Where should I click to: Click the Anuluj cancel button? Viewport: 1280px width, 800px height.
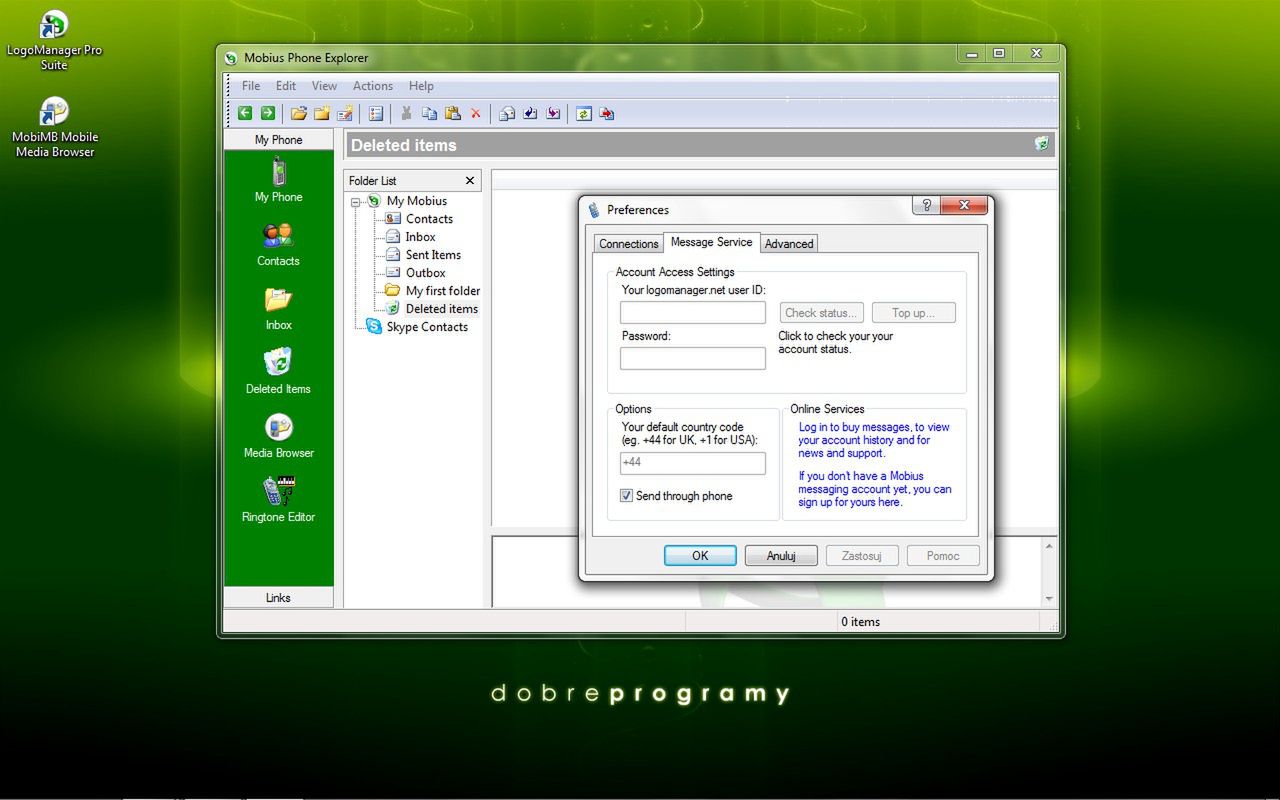tap(781, 556)
